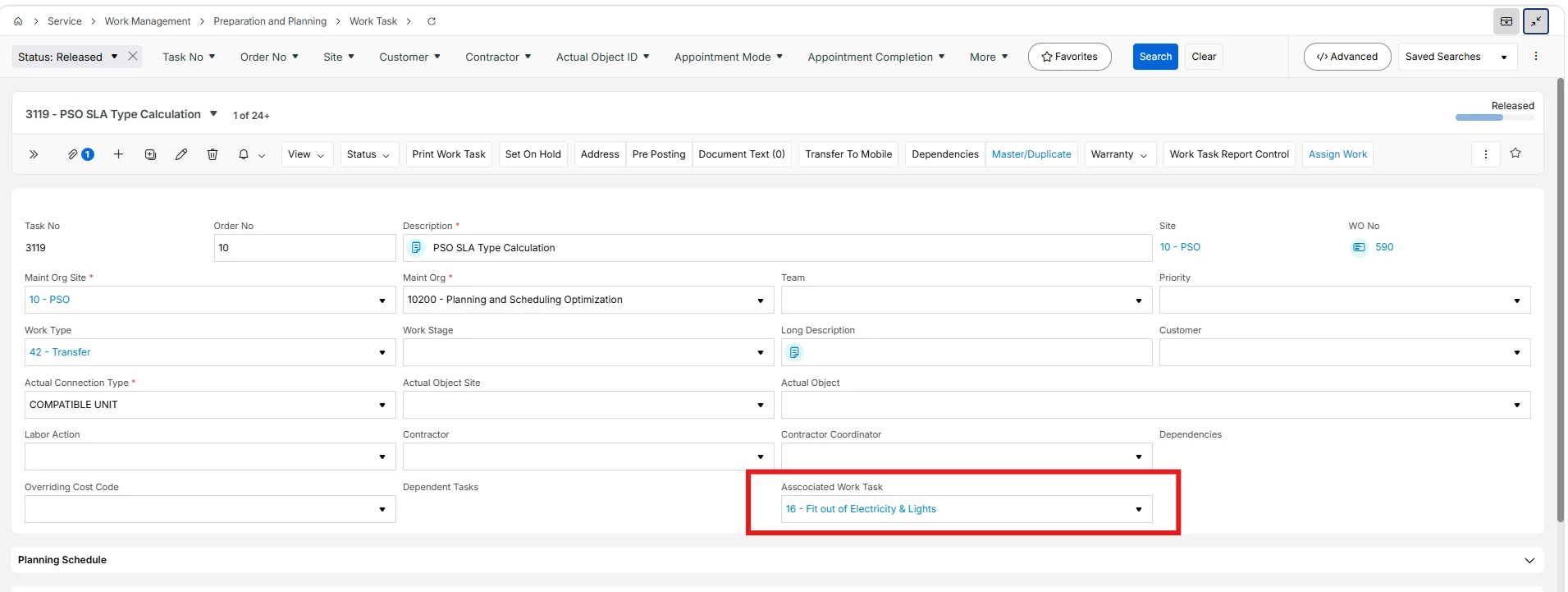Open notifications bell dropdown

tap(251, 154)
